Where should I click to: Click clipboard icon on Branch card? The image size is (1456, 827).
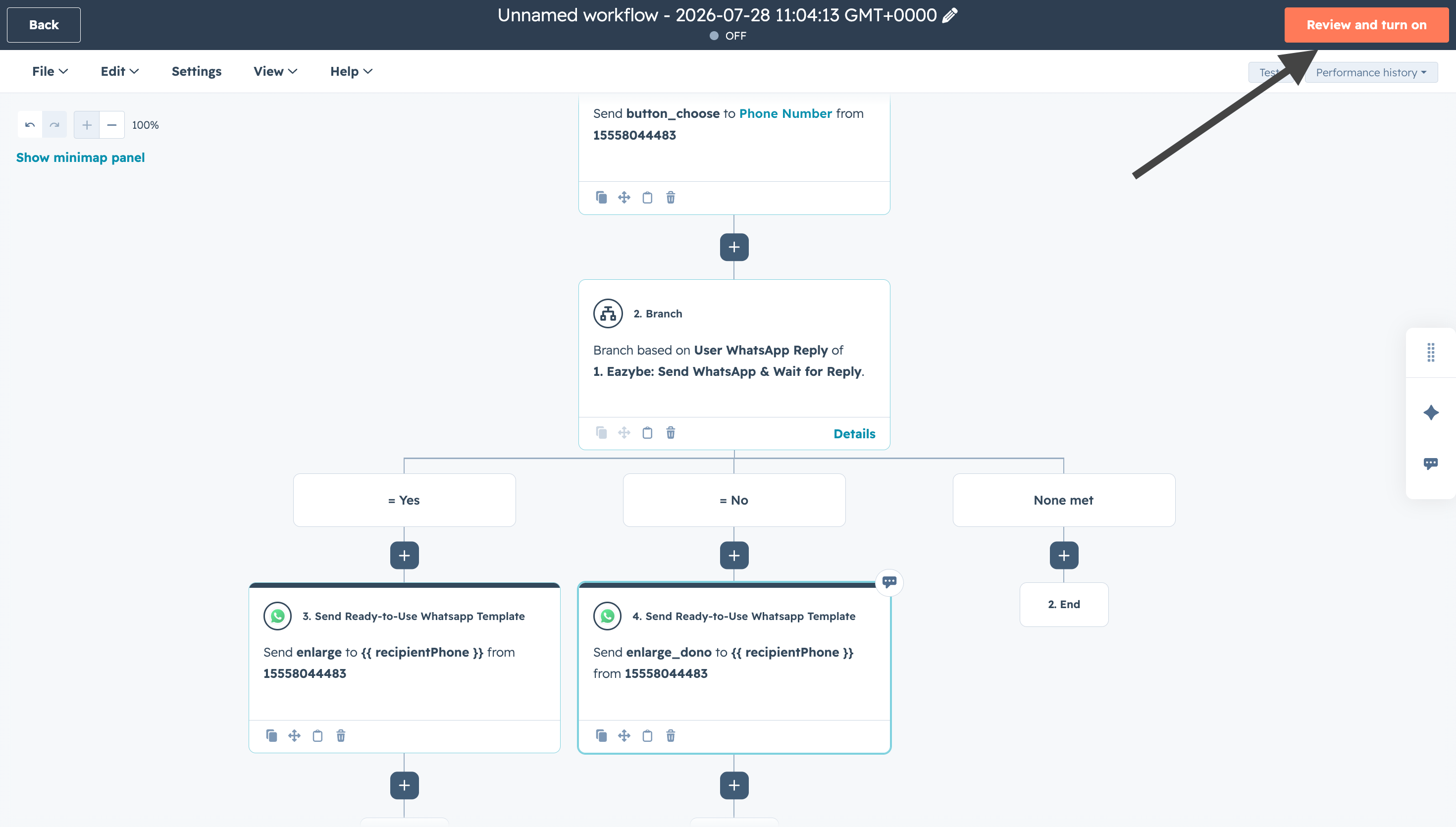[x=647, y=433]
